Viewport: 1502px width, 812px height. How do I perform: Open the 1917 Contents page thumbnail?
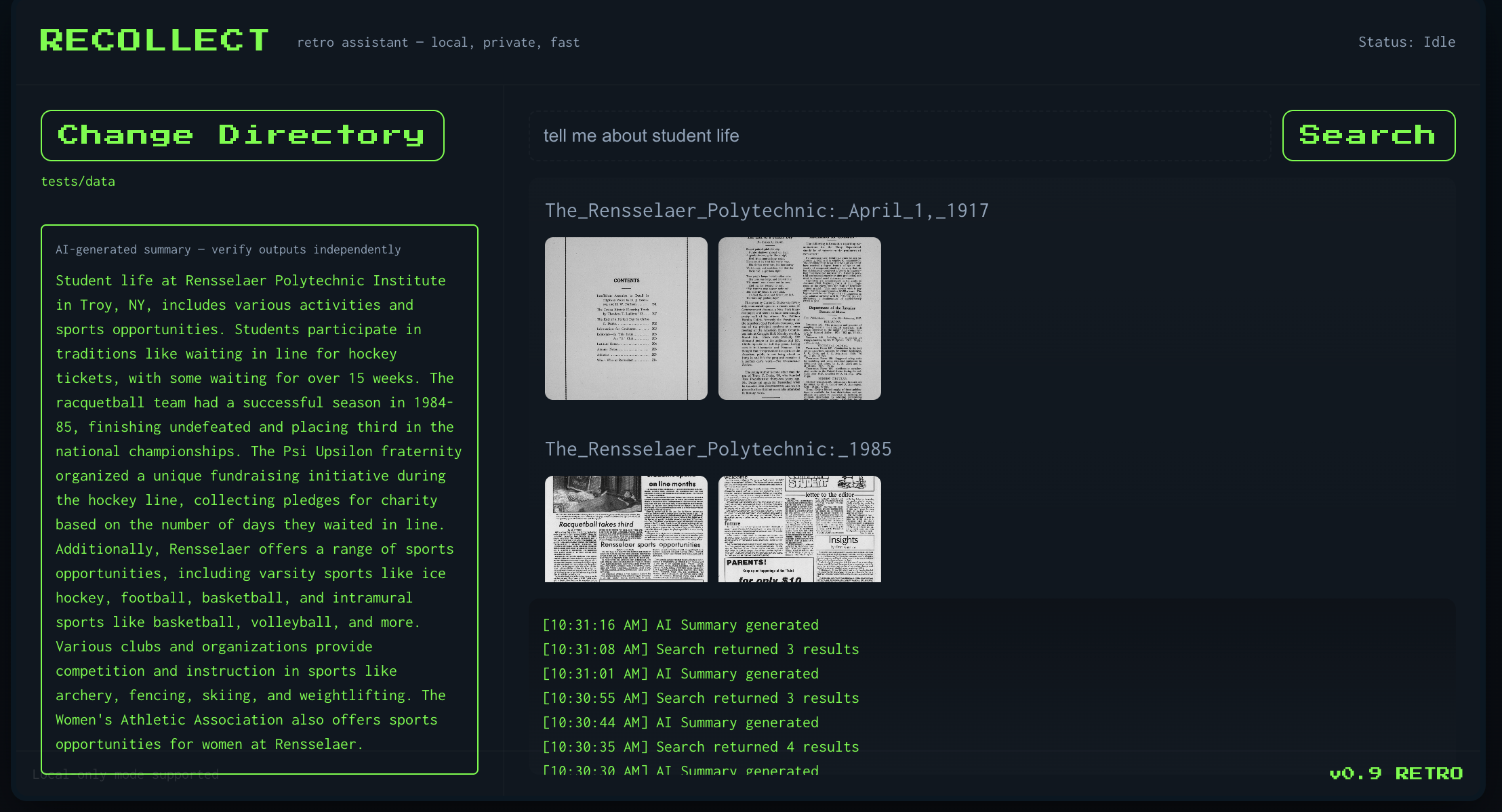click(626, 319)
